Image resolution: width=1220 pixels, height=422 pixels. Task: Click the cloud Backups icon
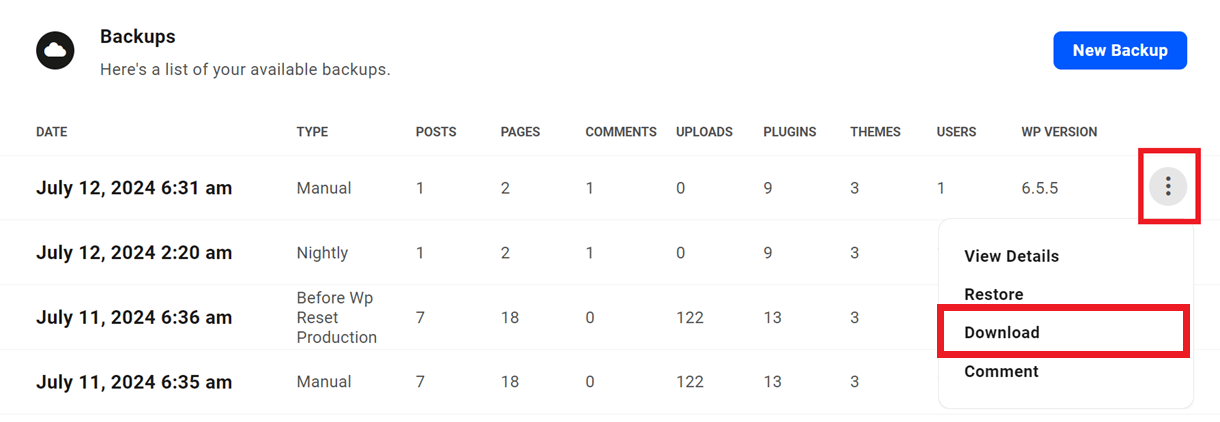point(56,50)
